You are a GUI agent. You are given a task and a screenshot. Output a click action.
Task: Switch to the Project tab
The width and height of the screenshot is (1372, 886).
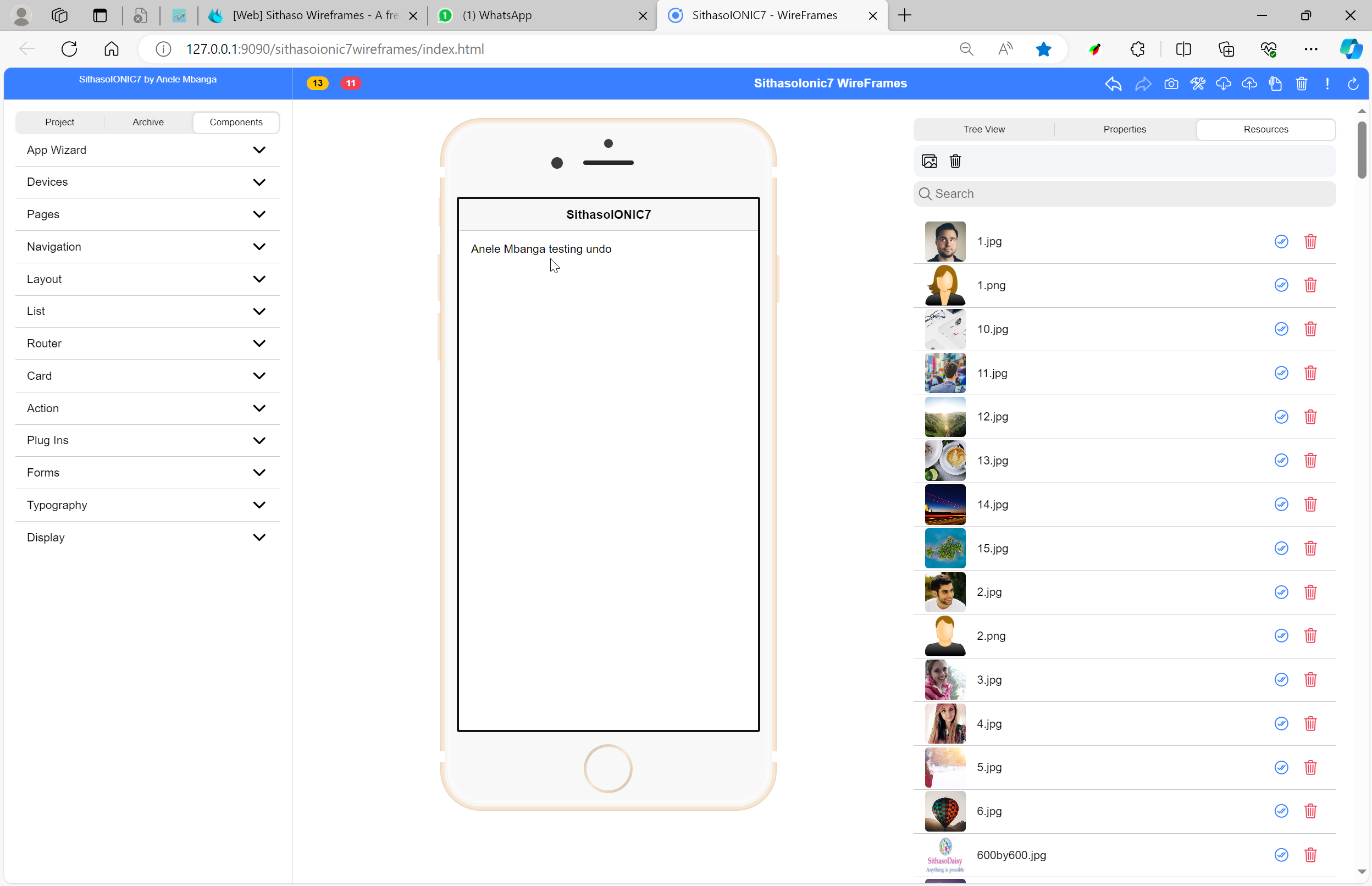pyautogui.click(x=60, y=123)
